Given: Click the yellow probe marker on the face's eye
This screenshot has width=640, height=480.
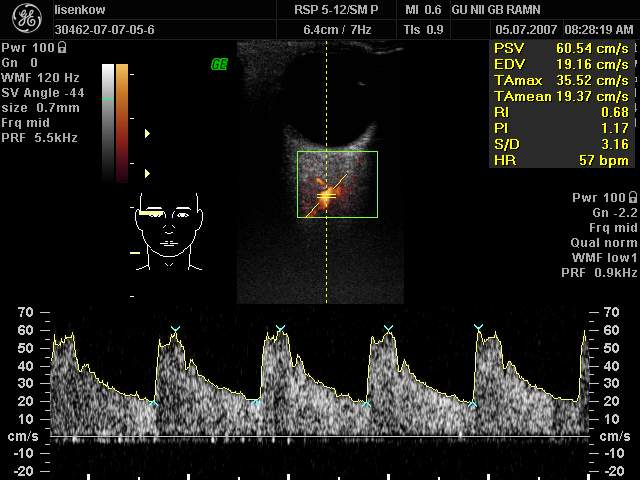Looking at the screenshot, I should point(151,213).
